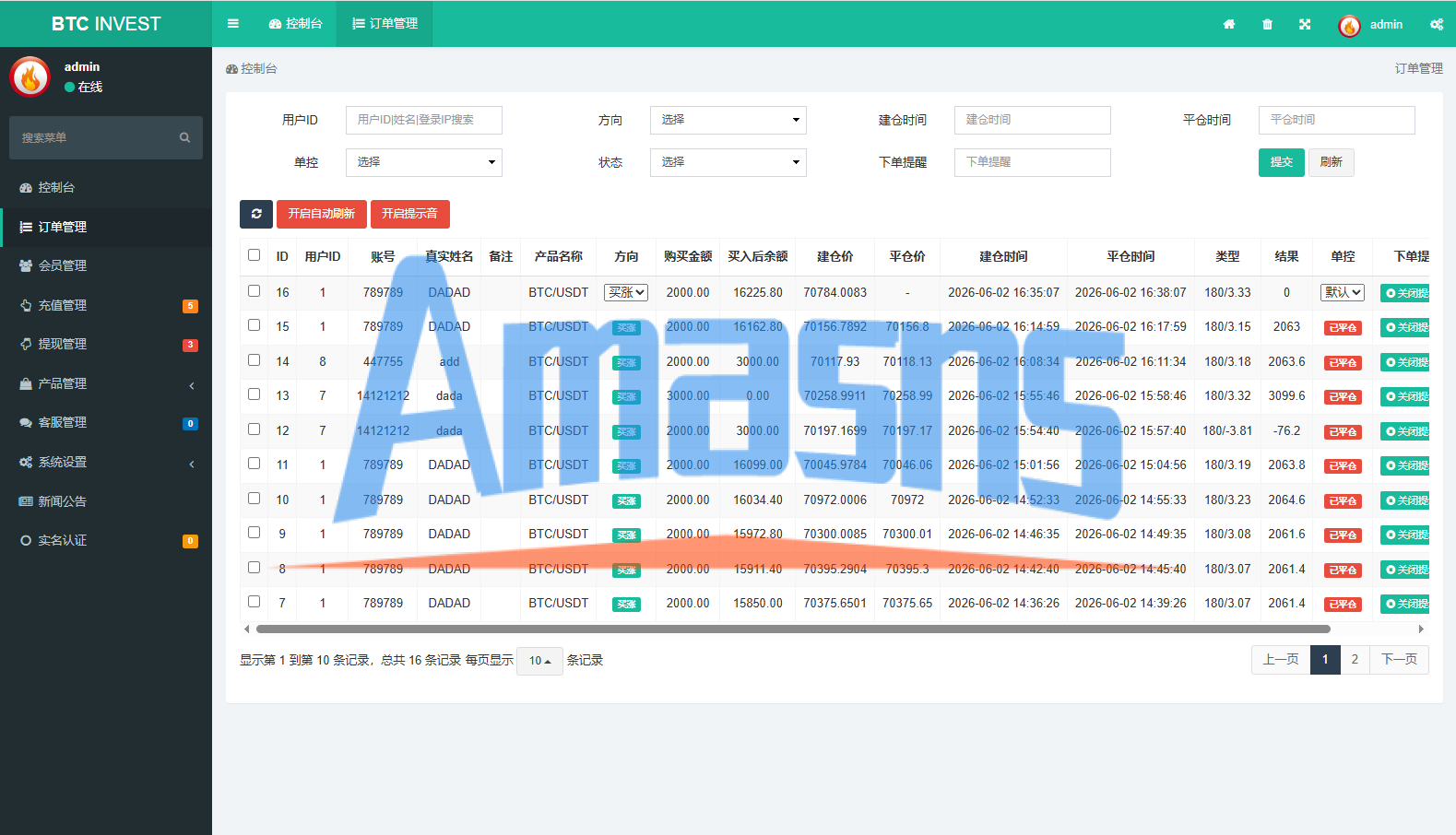
Task: Click the 刷新 button next to 提交
Action: (1331, 162)
